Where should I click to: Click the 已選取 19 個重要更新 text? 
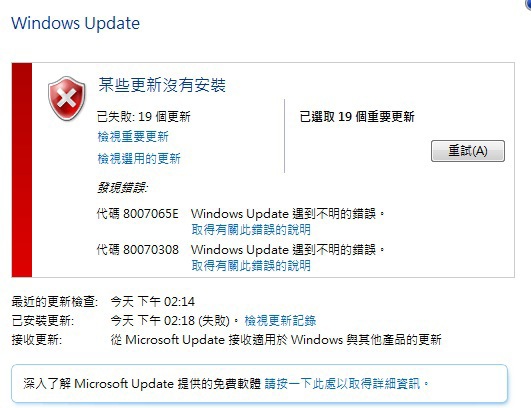coord(357,117)
